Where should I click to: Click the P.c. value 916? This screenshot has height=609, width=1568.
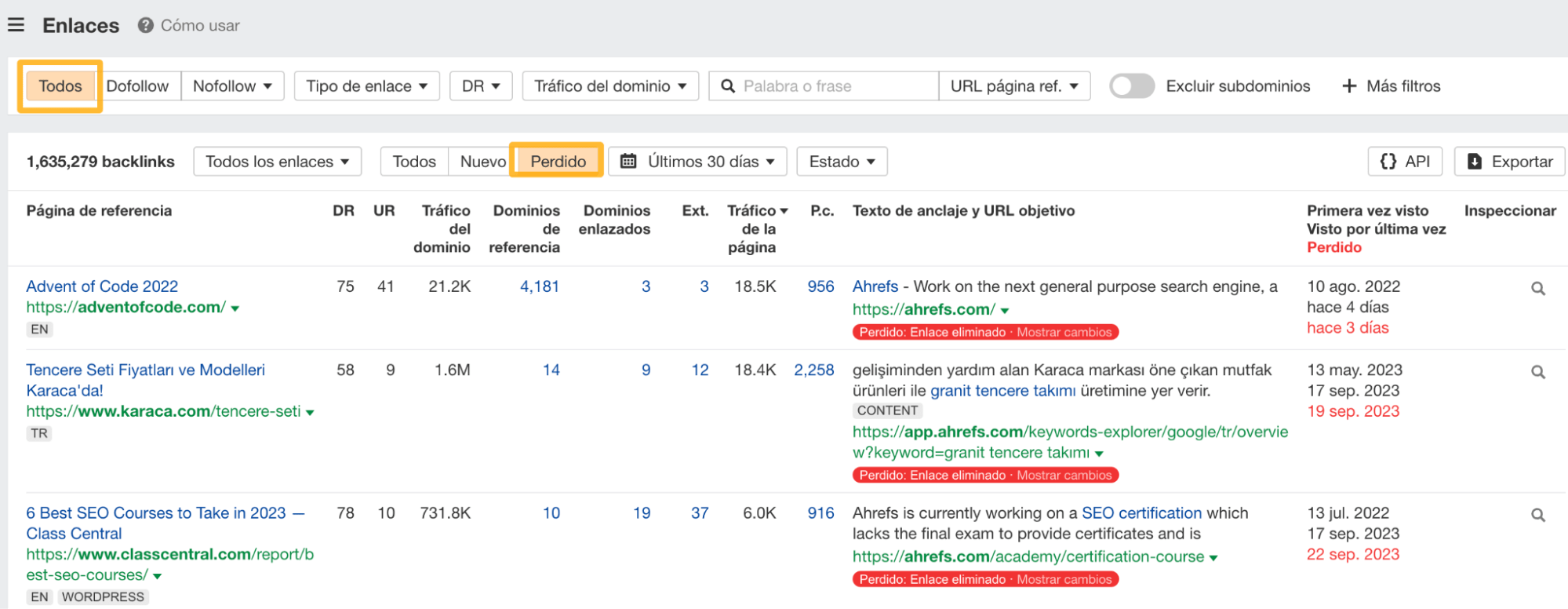pyautogui.click(x=820, y=513)
